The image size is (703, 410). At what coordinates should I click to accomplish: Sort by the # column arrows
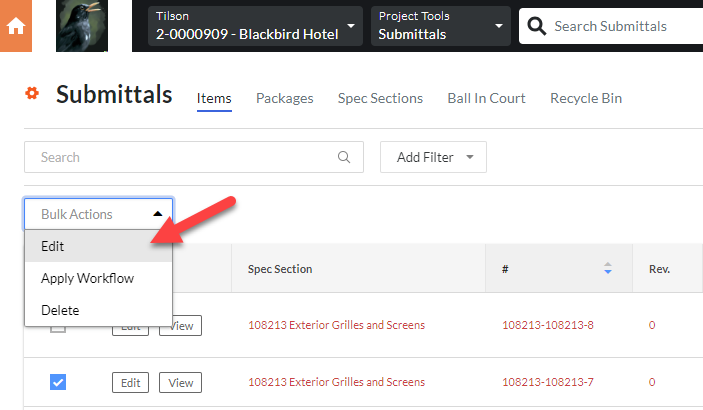tap(607, 269)
